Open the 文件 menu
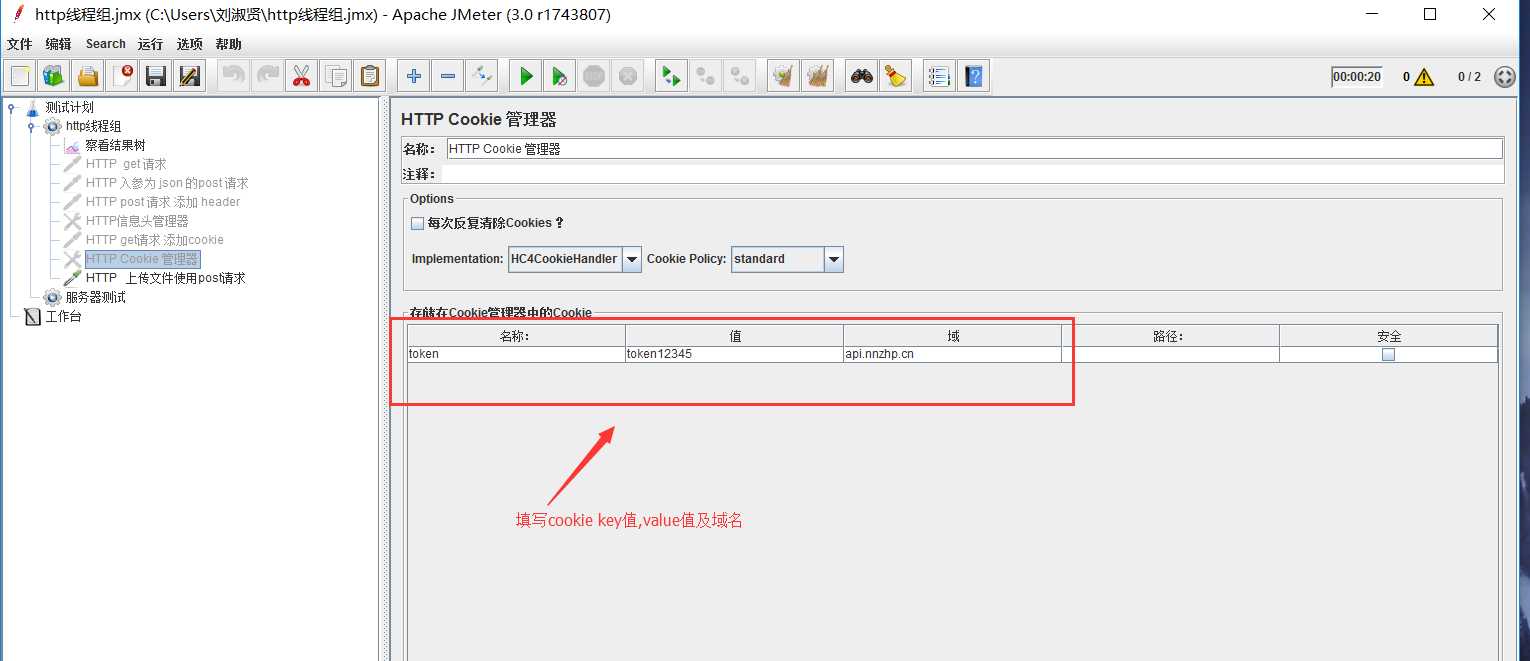The image size is (1530, 661). 19,44
